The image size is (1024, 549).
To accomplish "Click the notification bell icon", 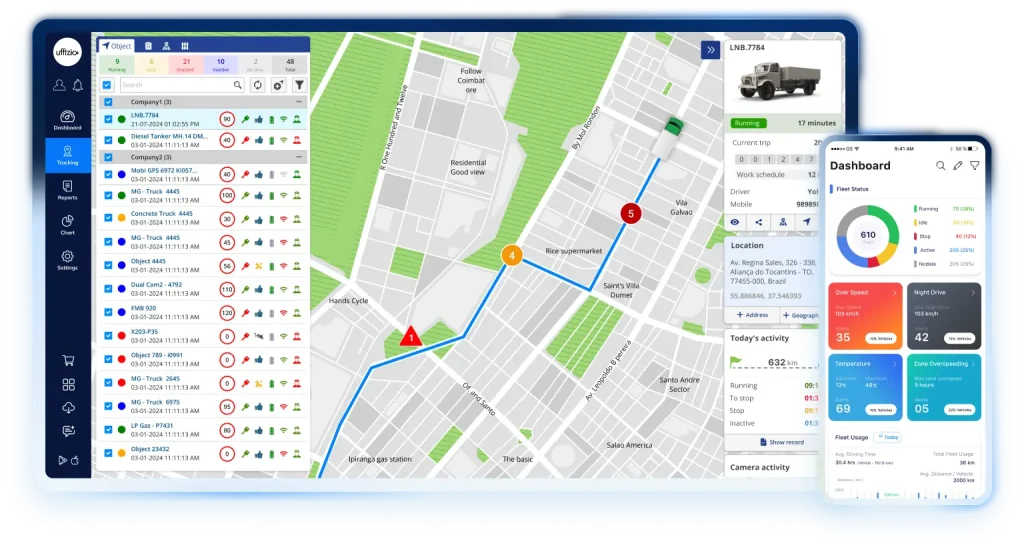I will (x=77, y=85).
